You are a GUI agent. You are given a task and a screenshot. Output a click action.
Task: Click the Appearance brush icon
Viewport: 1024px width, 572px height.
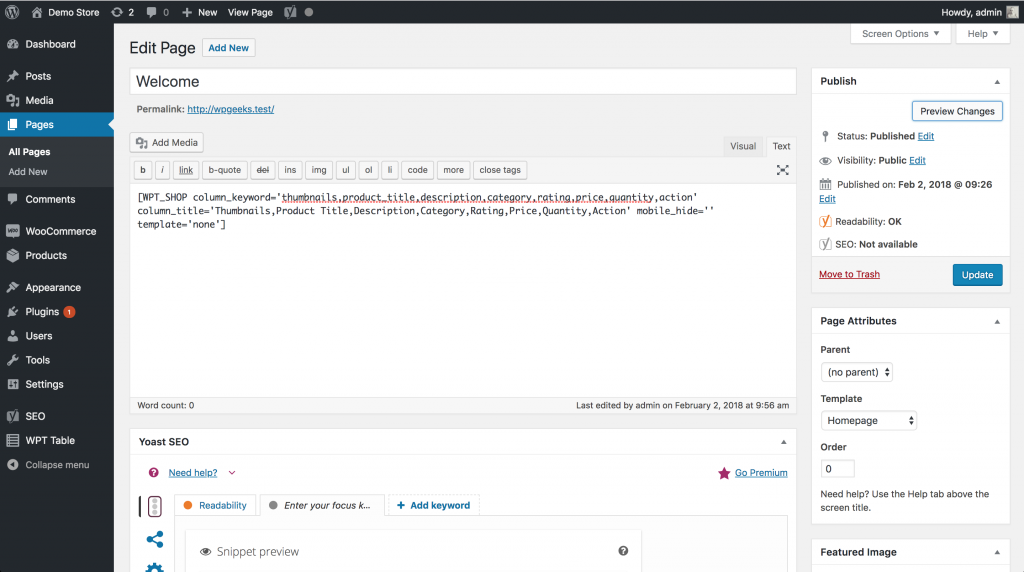click(12, 287)
